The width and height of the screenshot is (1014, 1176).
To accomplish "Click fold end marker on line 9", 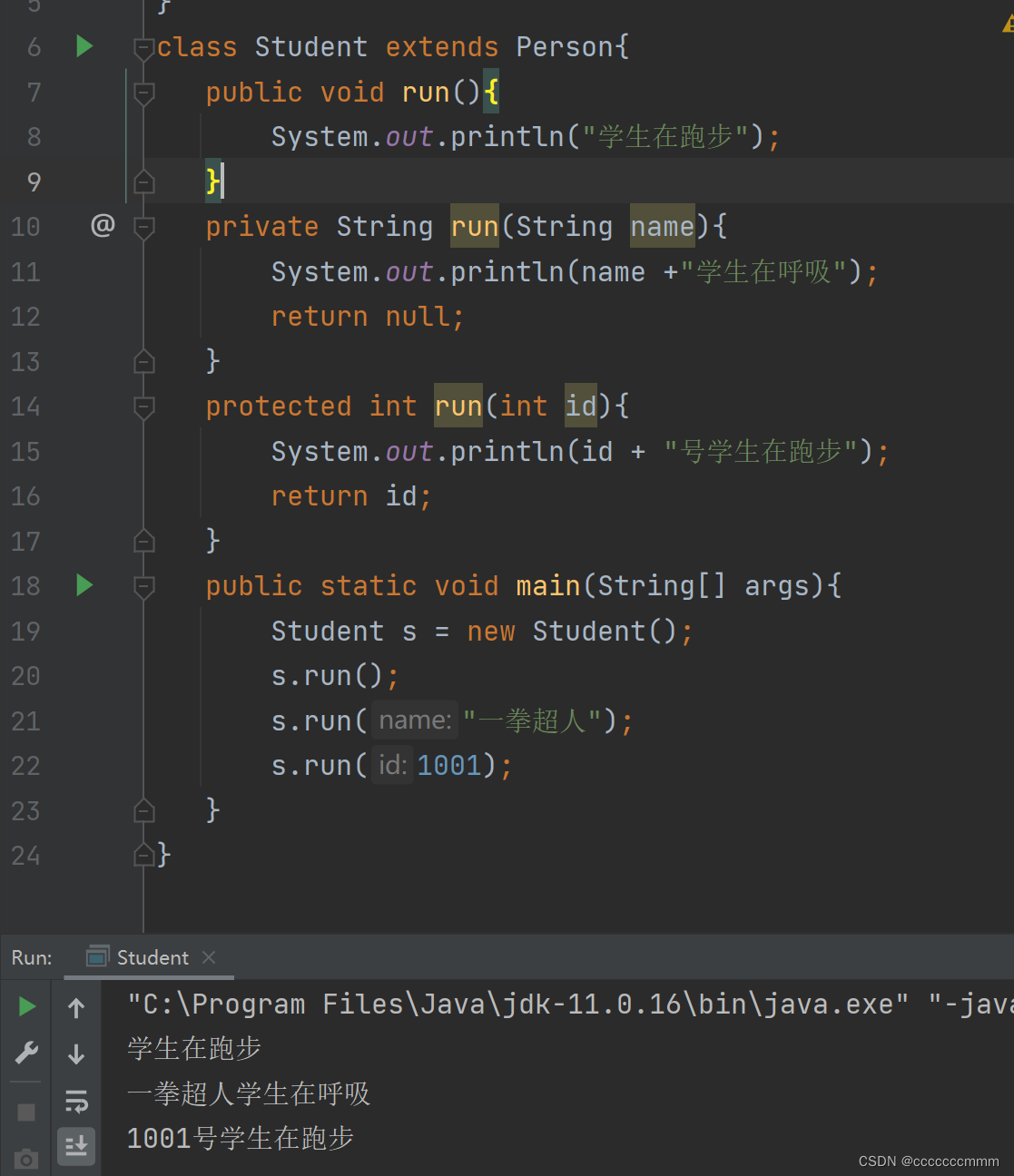I will (x=143, y=181).
